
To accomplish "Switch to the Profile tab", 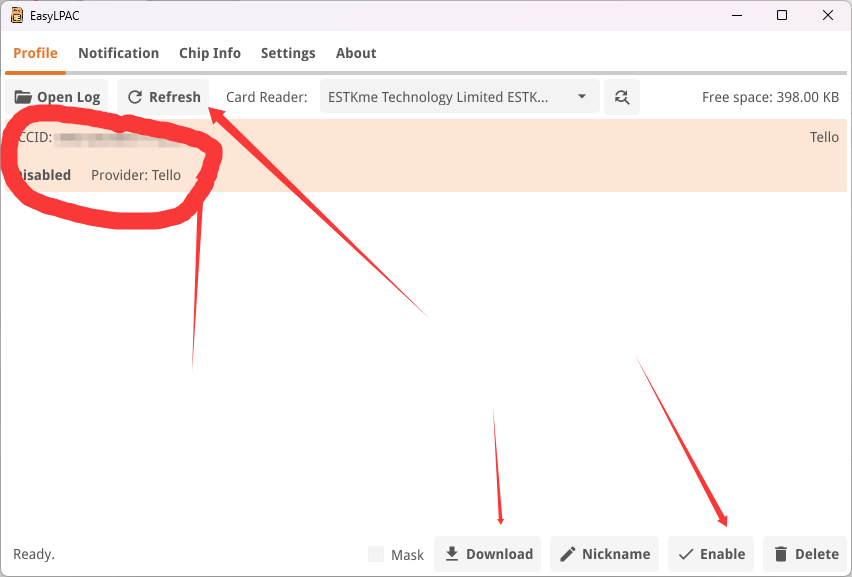I will tap(35, 53).
